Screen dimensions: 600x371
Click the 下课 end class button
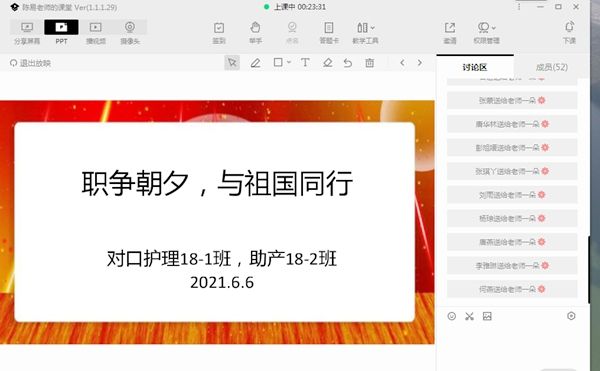coord(569,33)
